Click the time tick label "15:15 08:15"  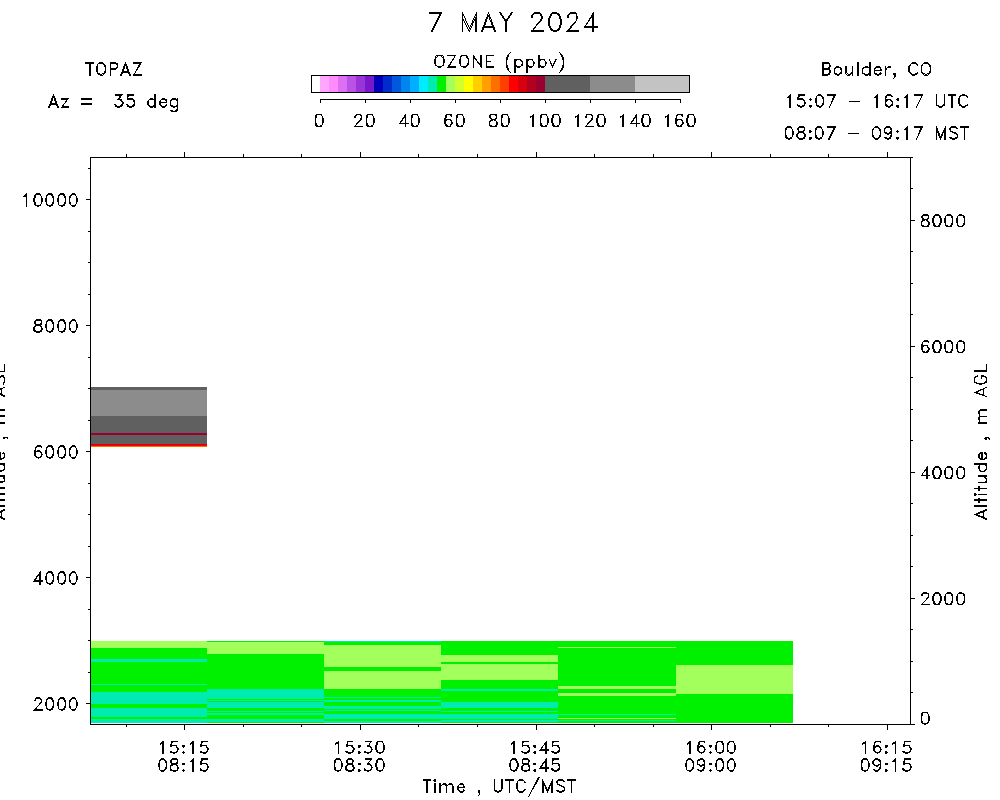pos(184,756)
